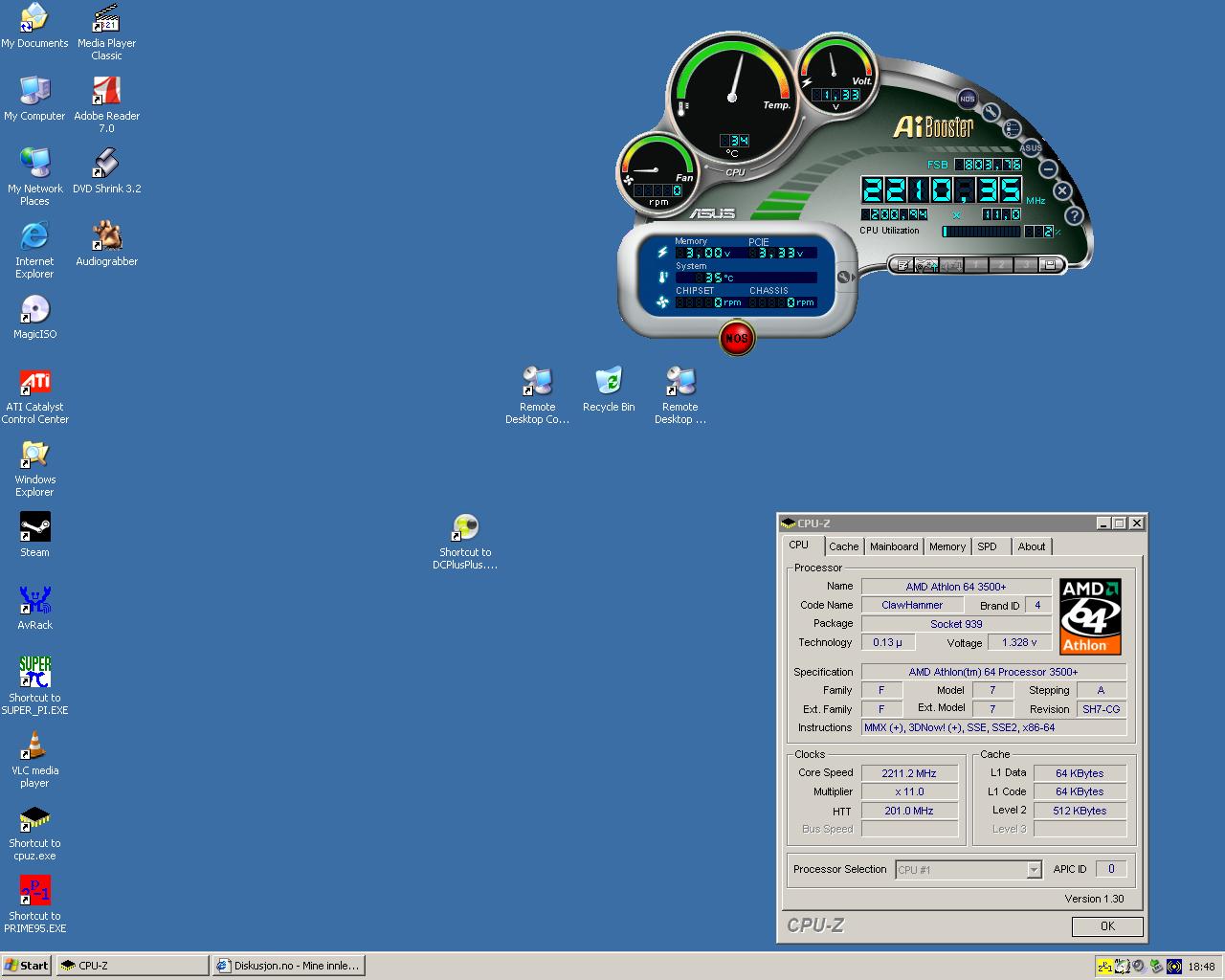Screen dimensions: 1225x980
Task: Open the DVD Shrink 3.2 shortcut
Action: pyautogui.click(x=106, y=171)
